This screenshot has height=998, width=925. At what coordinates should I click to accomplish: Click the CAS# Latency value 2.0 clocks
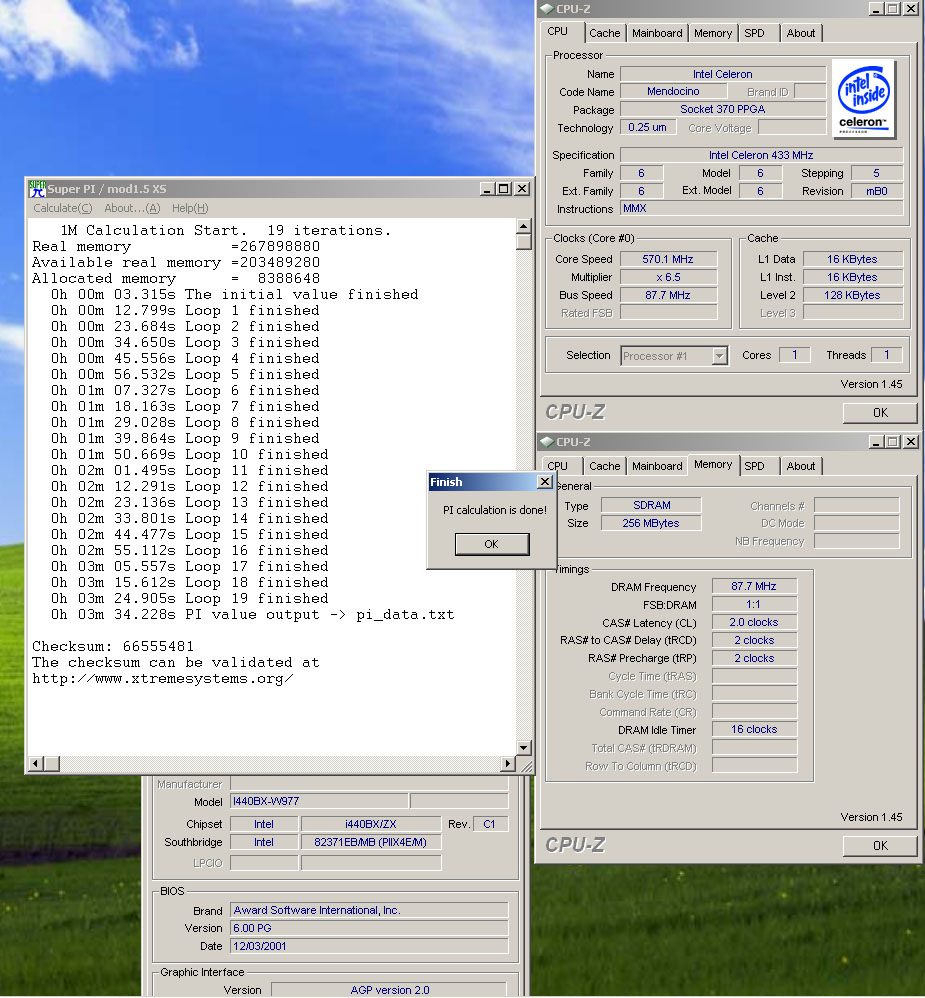pos(754,622)
